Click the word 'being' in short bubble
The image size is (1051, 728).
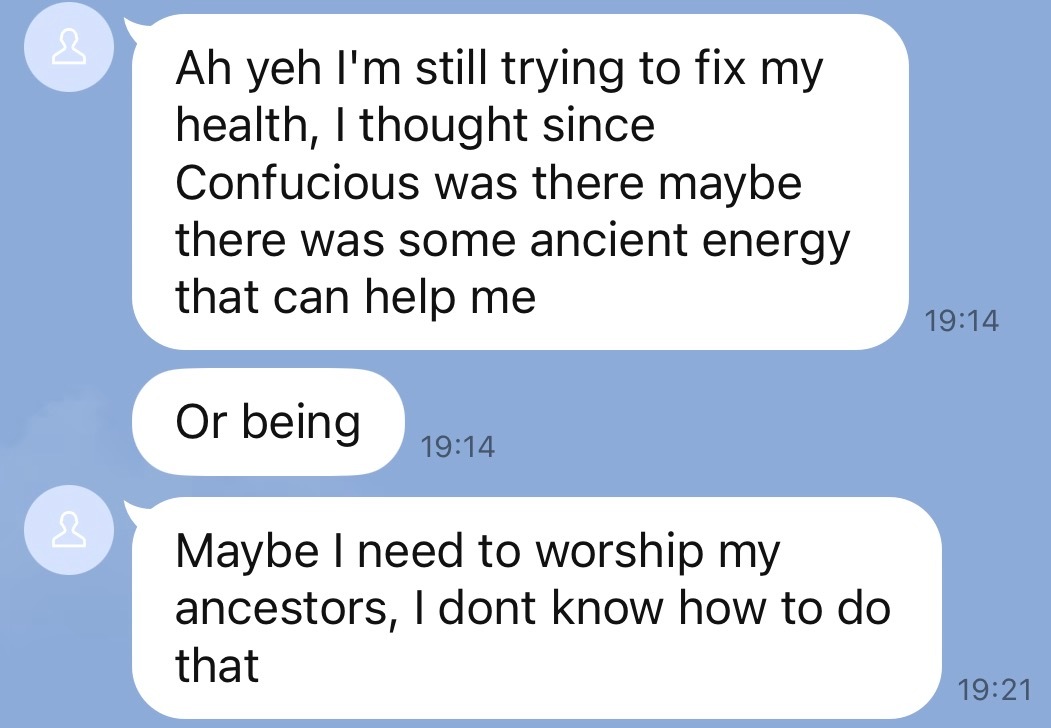coord(301,424)
